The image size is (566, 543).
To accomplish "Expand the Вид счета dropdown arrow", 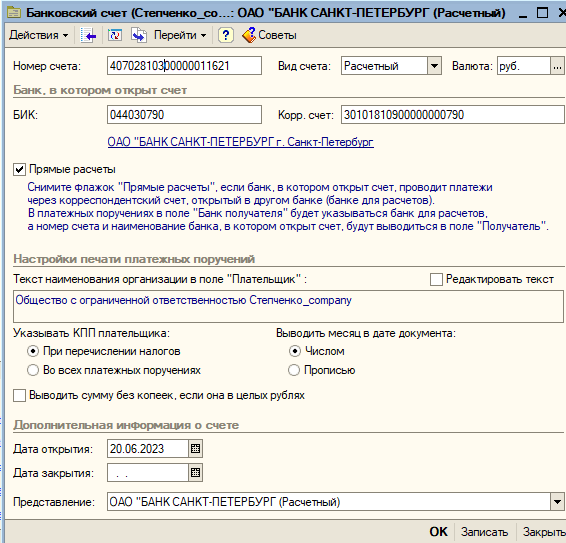I will (435, 66).
